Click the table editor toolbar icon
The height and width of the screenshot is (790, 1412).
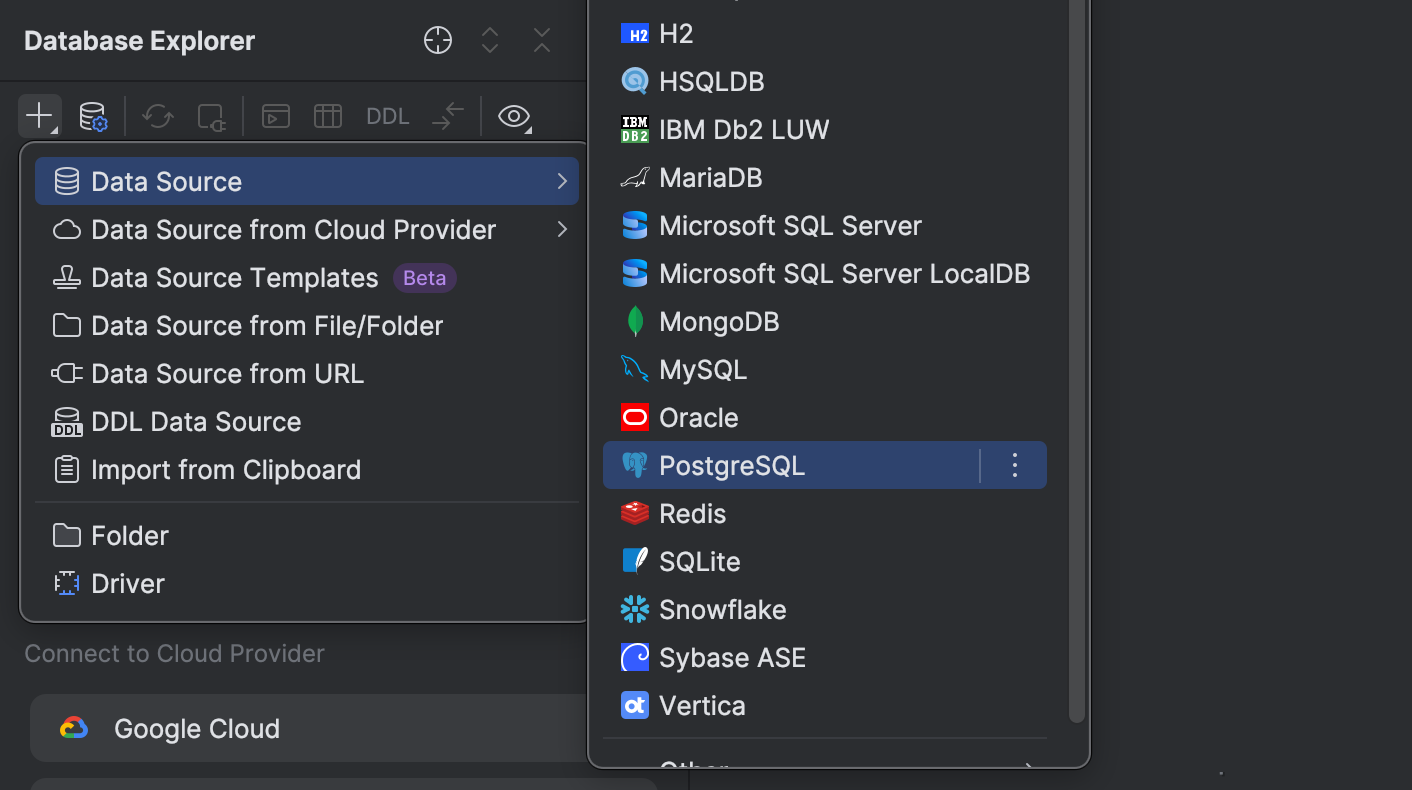(328, 116)
